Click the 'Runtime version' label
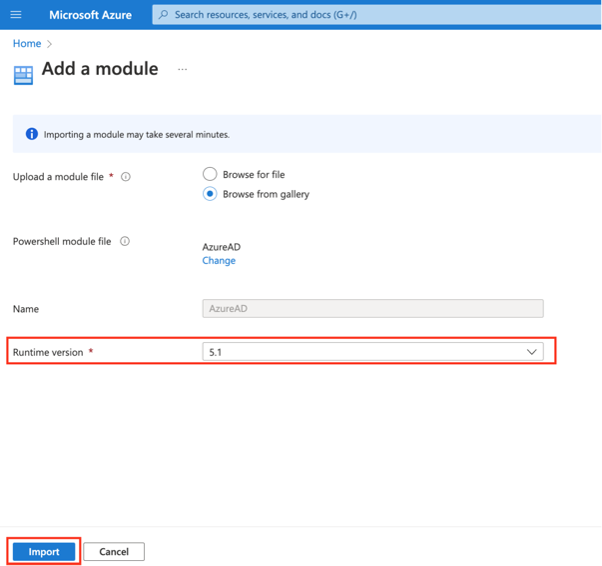 pos(48,352)
